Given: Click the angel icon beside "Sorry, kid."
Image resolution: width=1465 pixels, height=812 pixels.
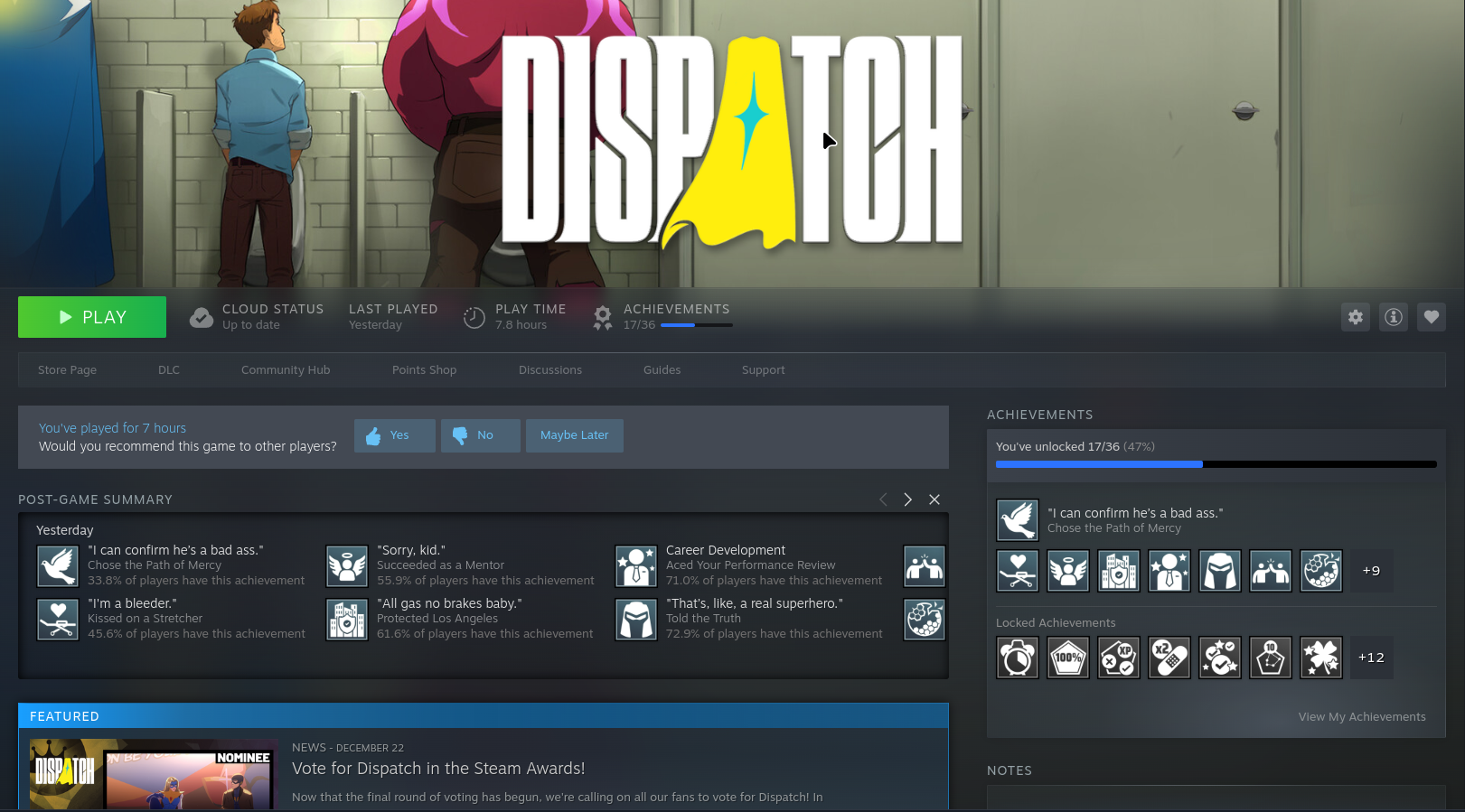Looking at the screenshot, I should [347, 566].
